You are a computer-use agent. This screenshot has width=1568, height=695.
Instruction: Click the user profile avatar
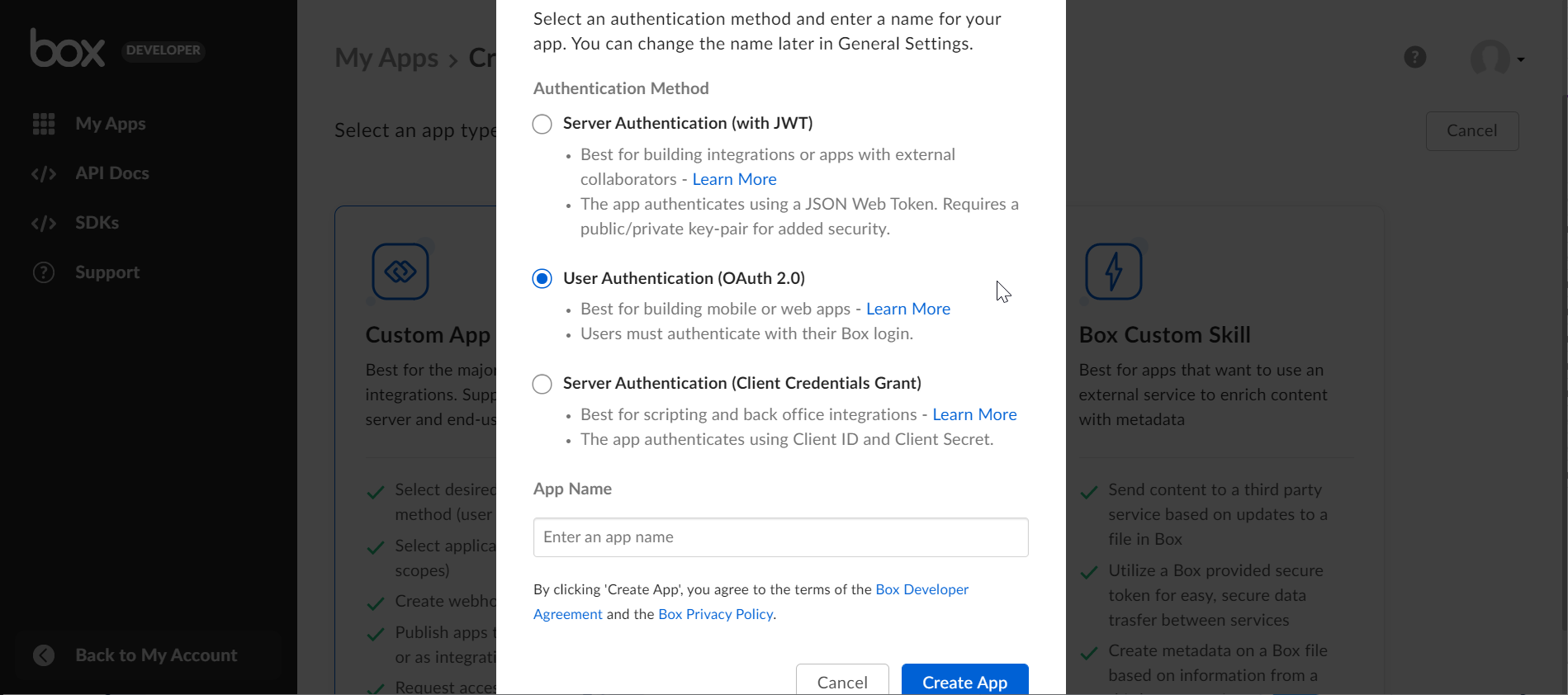point(1488,58)
